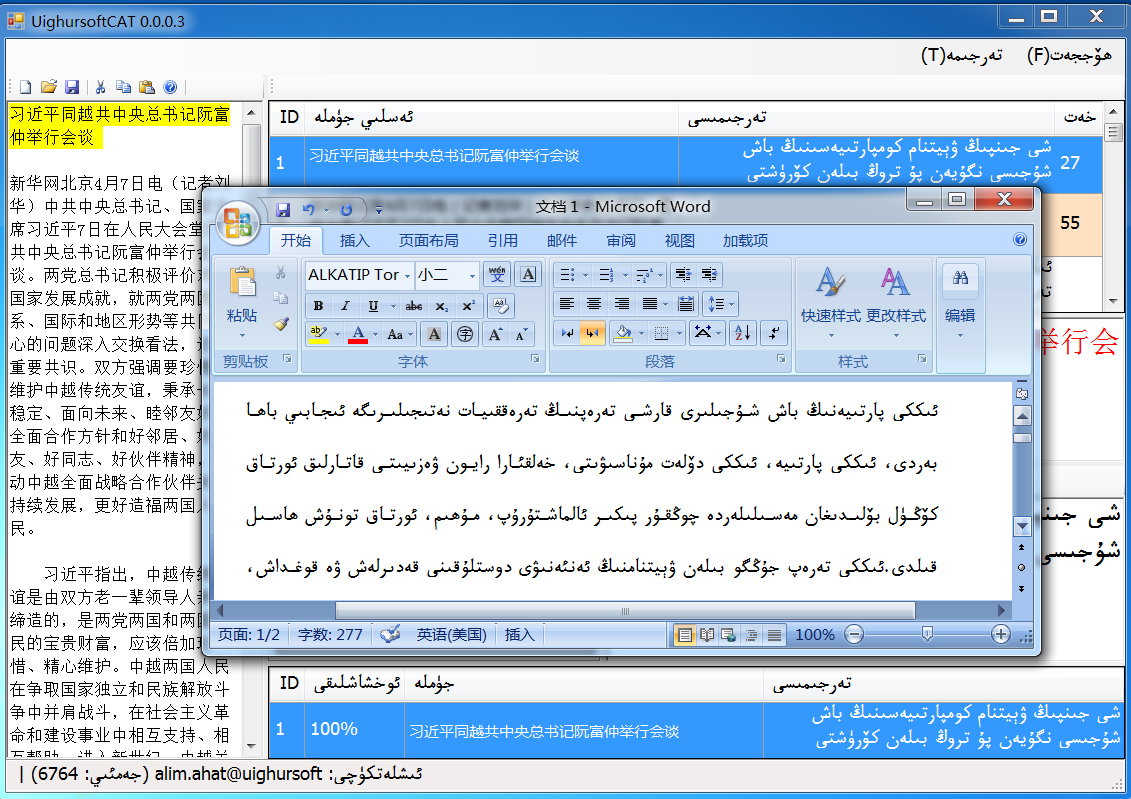
Task: Click the 更改样式 change styles button
Action: click(895, 303)
